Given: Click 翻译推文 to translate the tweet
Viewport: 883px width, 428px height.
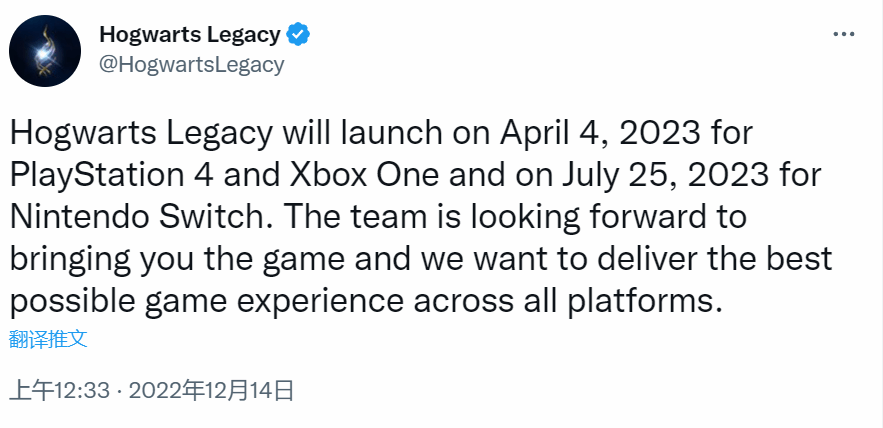Looking at the screenshot, I should tap(48, 339).
